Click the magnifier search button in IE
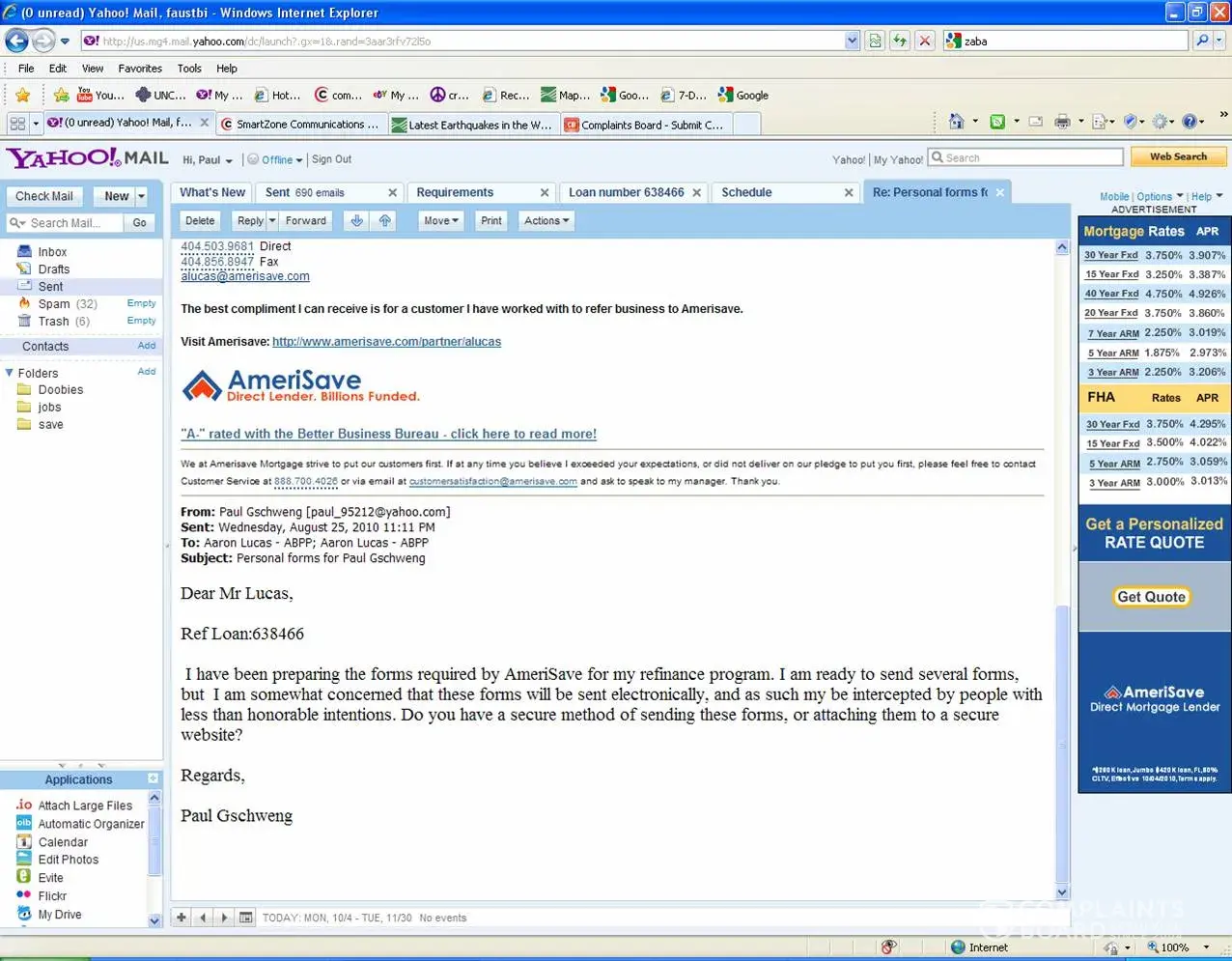This screenshot has height=961, width=1232. (1202, 41)
